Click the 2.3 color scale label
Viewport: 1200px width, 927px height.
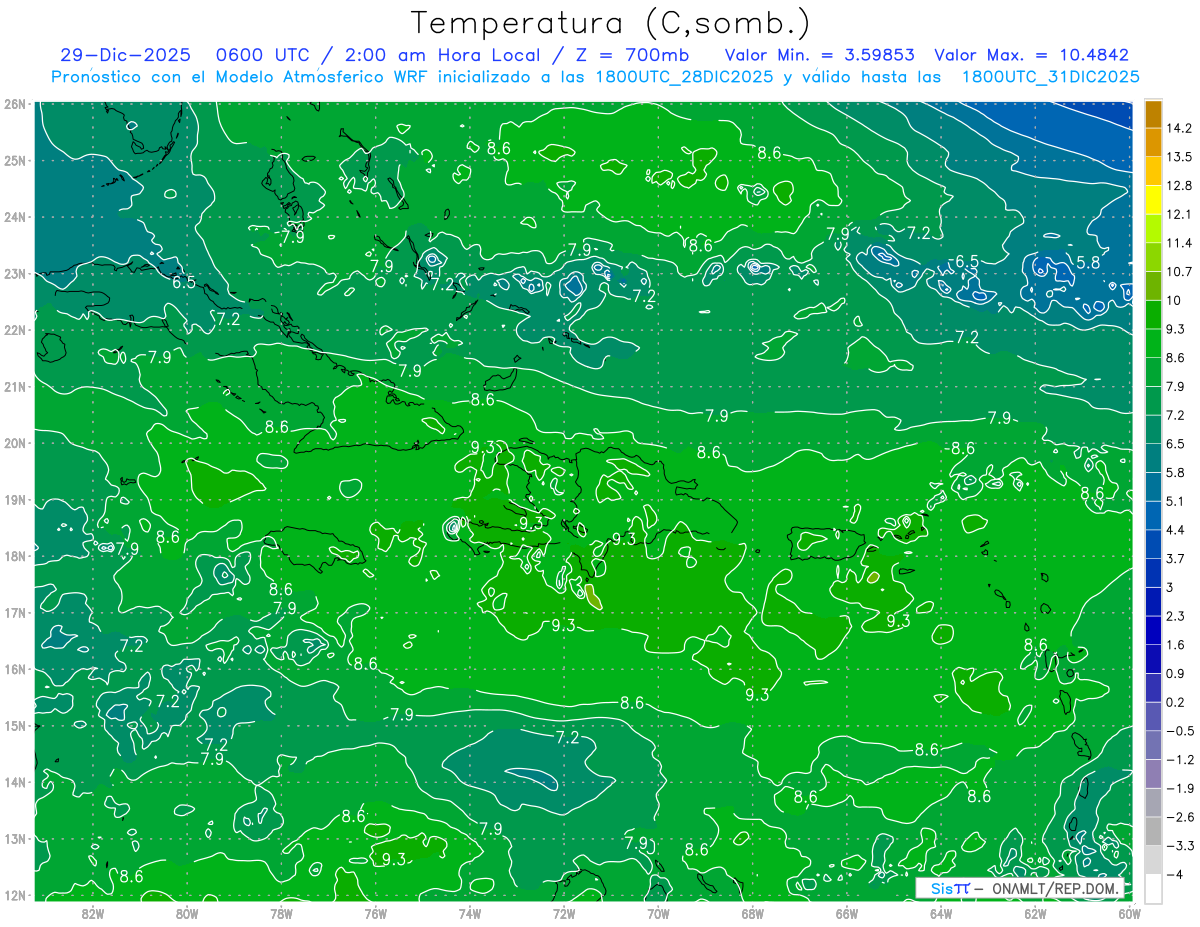tap(1175, 616)
